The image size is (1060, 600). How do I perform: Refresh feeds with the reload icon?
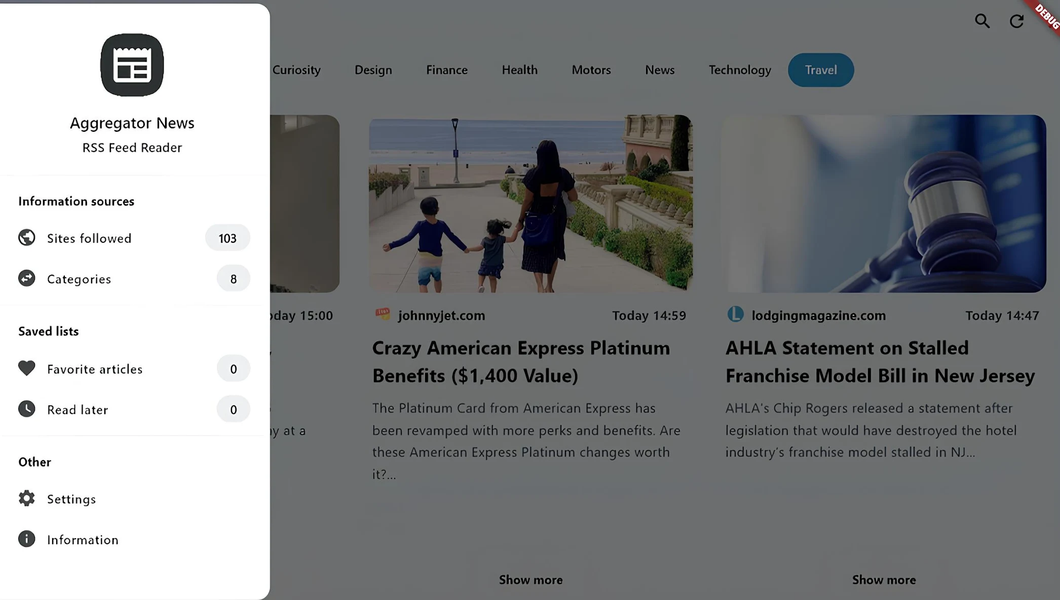[x=1017, y=22]
